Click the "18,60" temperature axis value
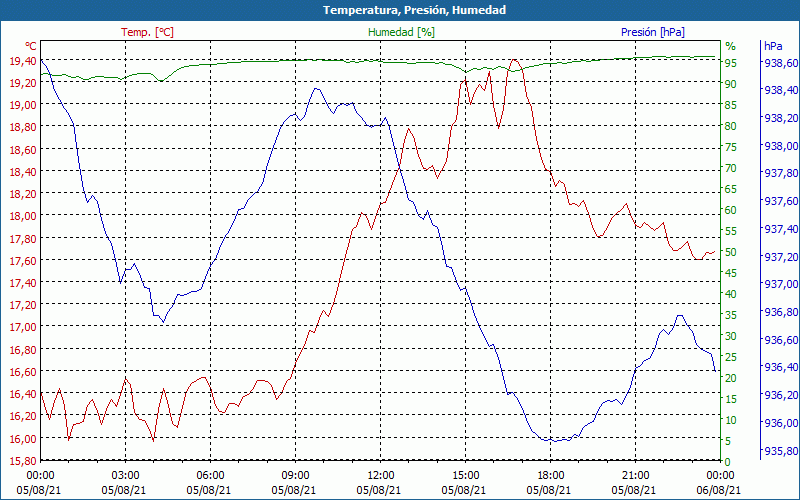The height and width of the screenshot is (500, 800). coord(22,149)
